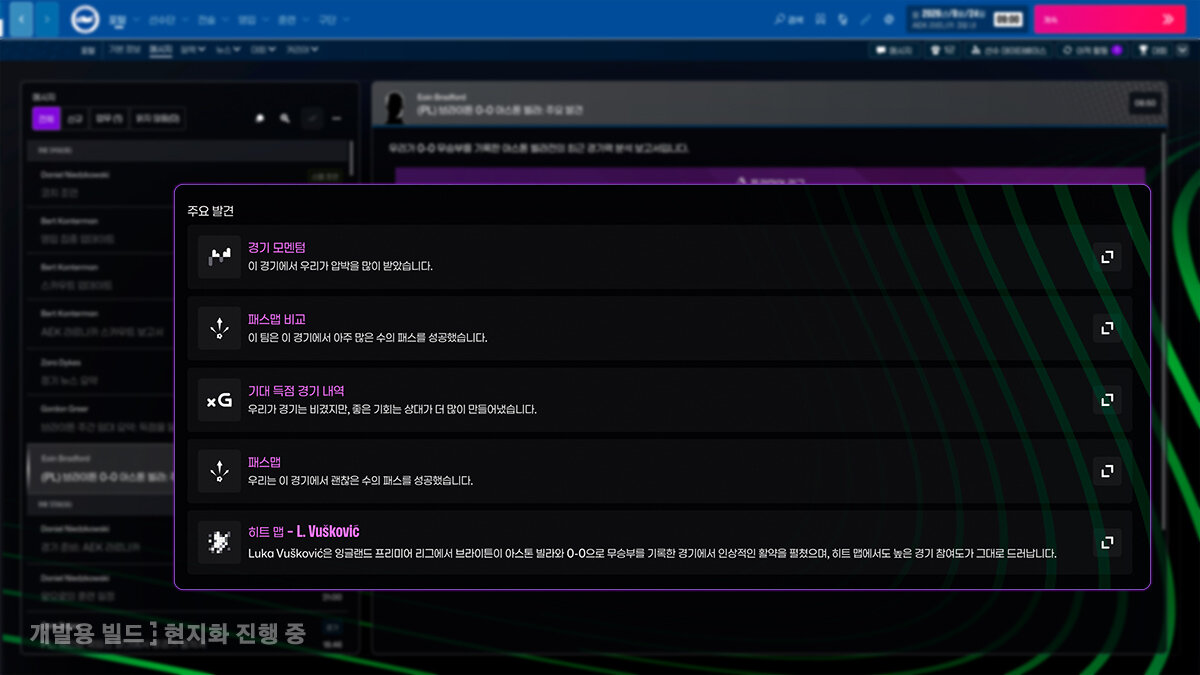Open the 경기 모멘텀 title link
Image resolution: width=1200 pixels, height=675 pixels.
(x=277, y=247)
